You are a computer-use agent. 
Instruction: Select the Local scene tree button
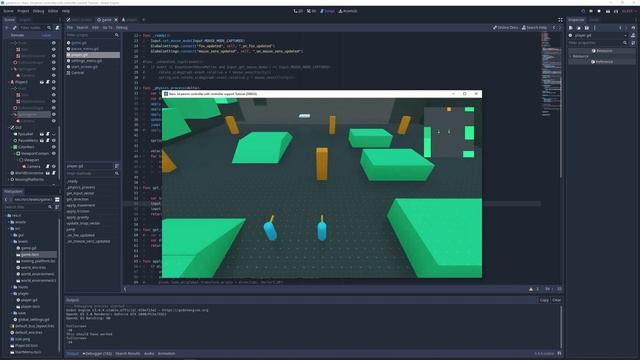(x=46, y=35)
